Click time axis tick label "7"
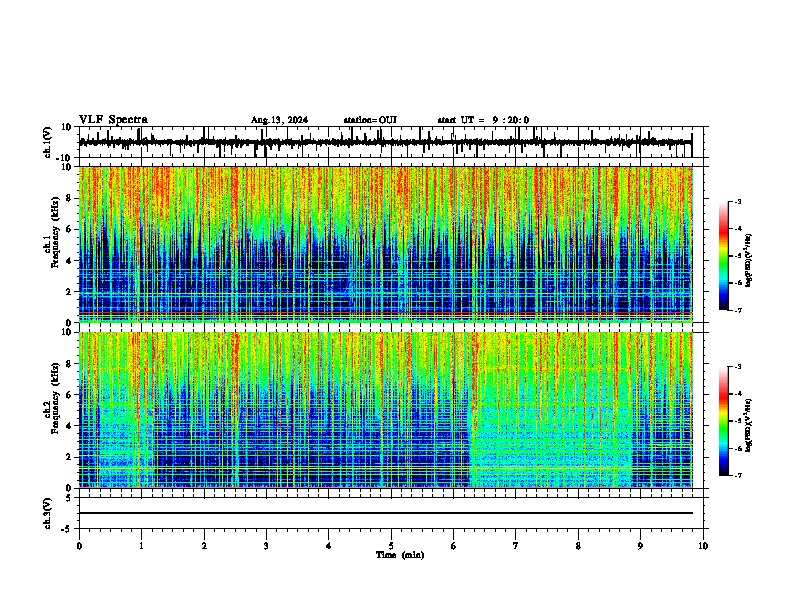 (x=516, y=546)
